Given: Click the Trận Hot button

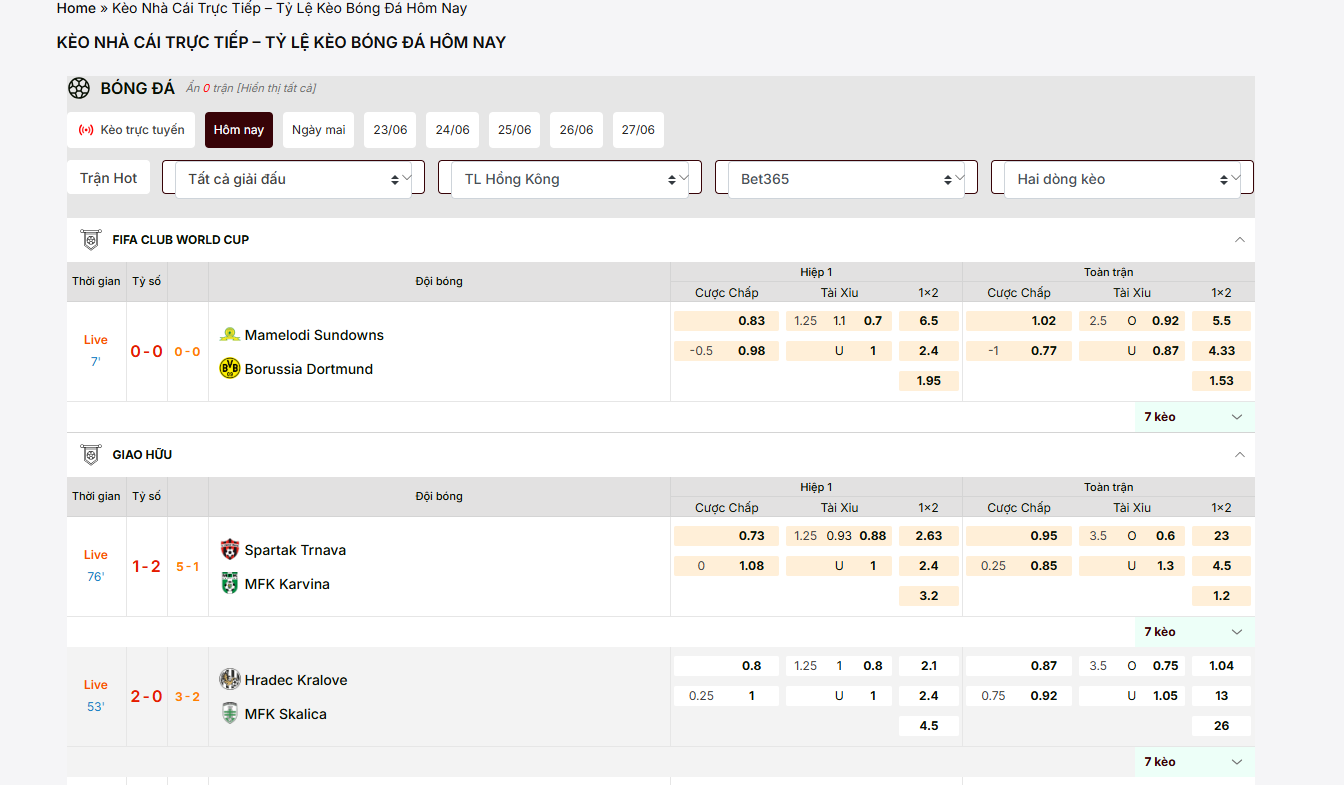Looking at the screenshot, I should (109, 178).
